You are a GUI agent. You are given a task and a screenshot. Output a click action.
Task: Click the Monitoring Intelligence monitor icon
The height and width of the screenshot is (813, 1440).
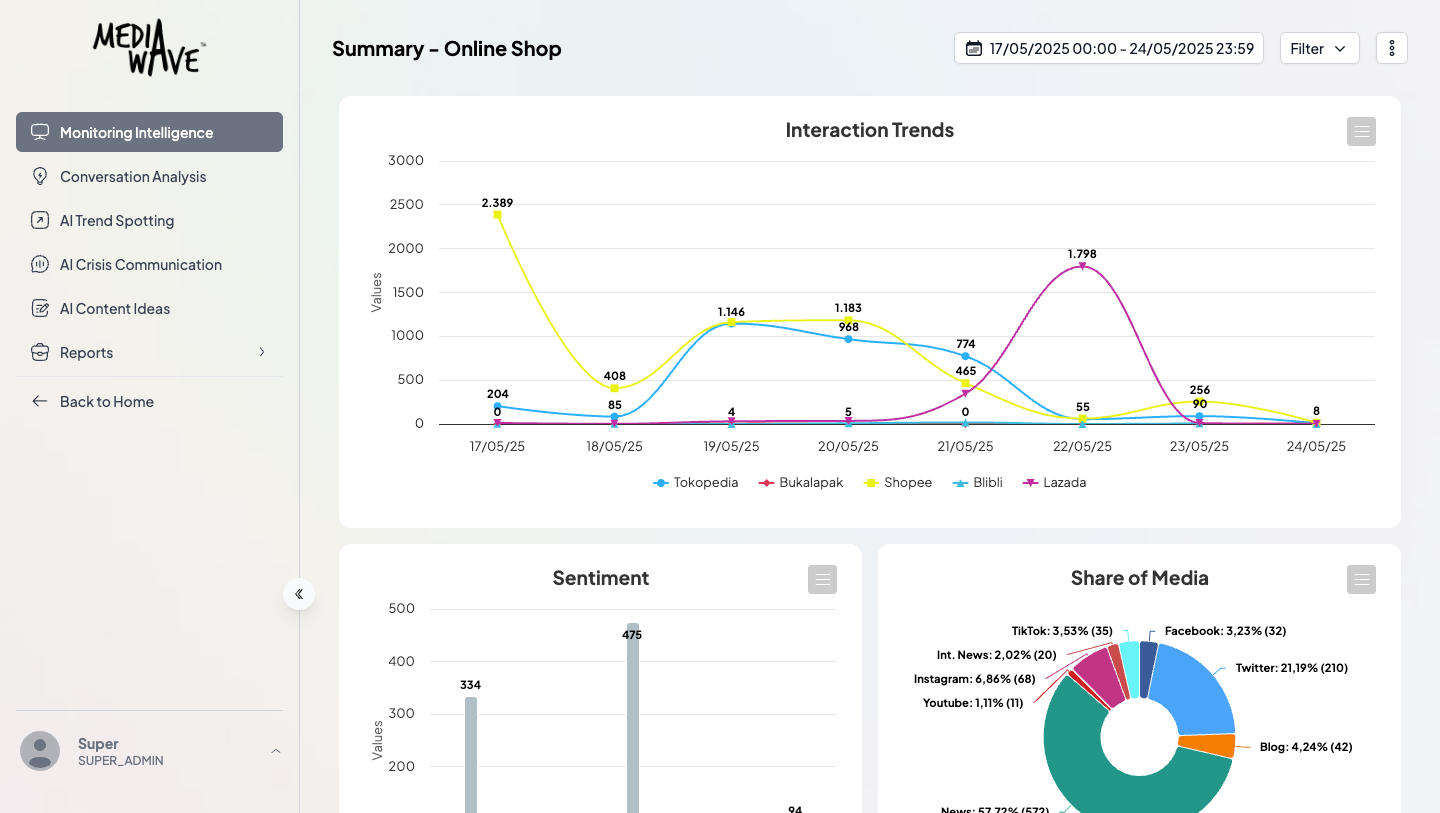tap(40, 132)
